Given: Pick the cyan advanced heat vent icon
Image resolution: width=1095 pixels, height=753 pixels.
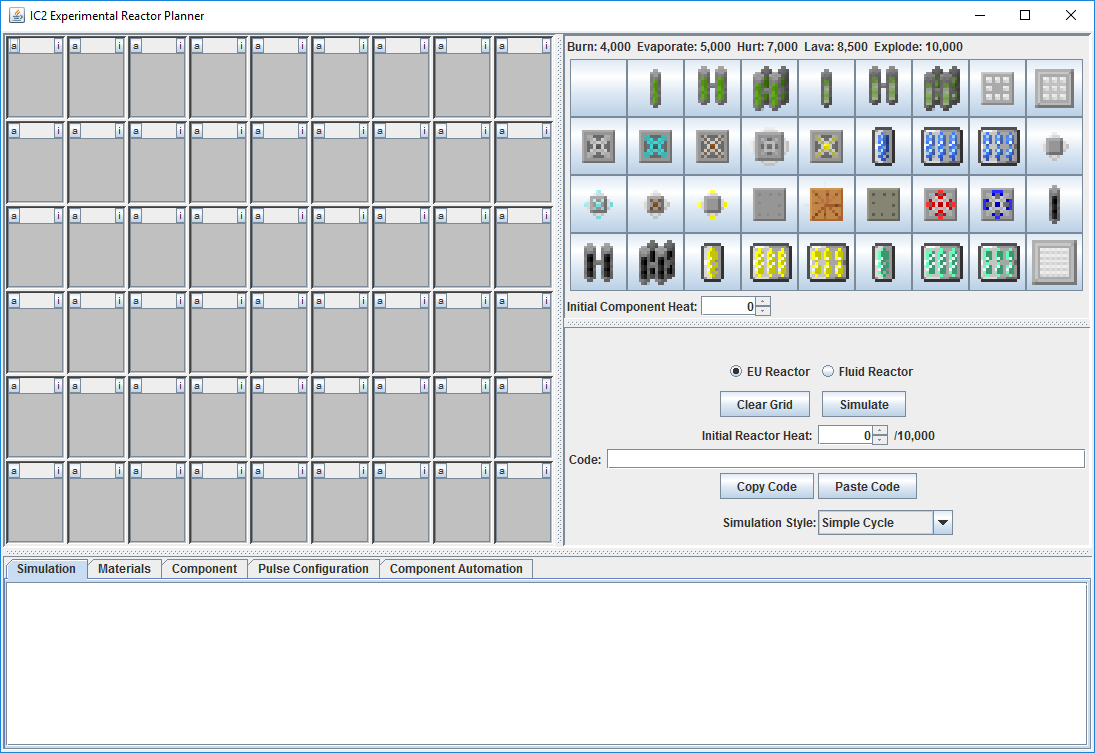Looking at the screenshot, I should tap(655, 146).
